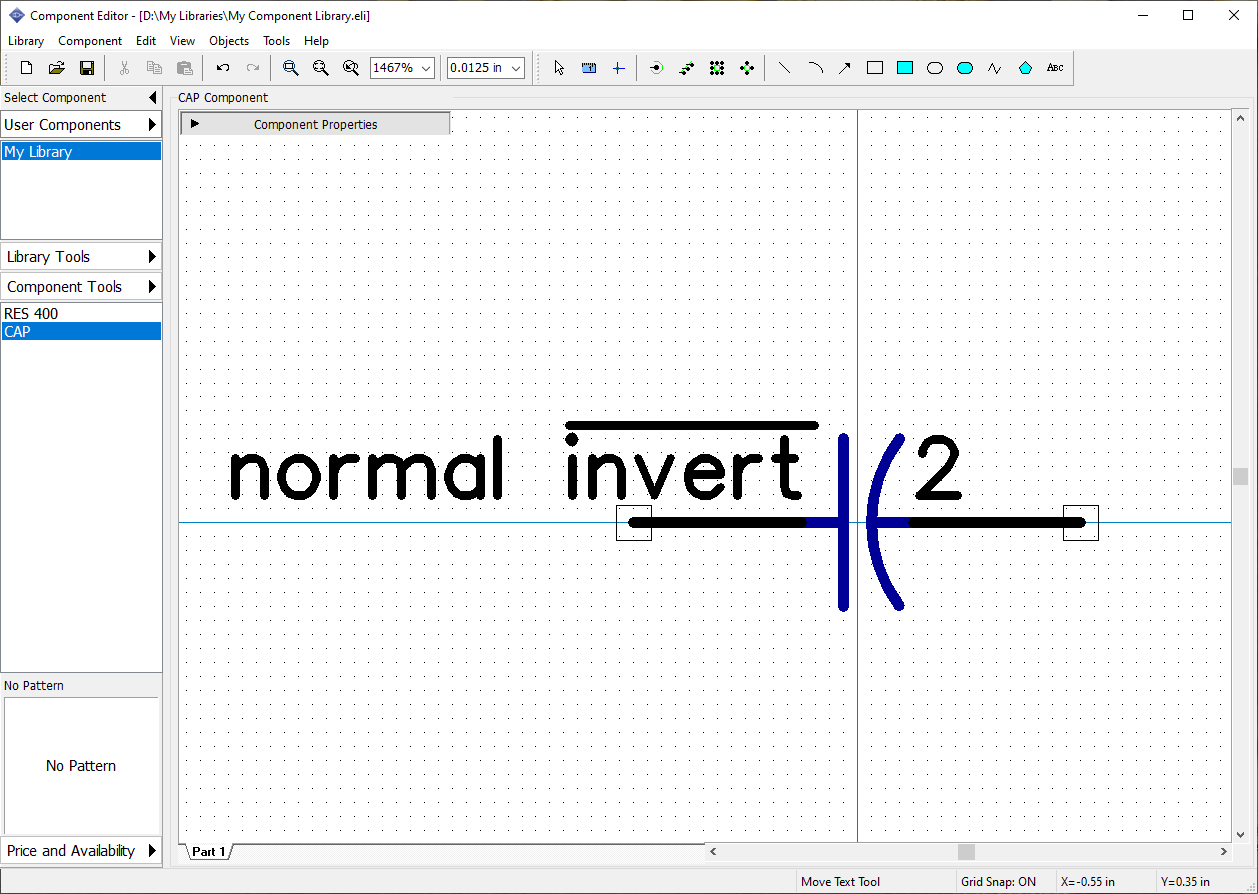Click the vertical scrollbar thumb
Image resolution: width=1258 pixels, height=894 pixels.
1240,476
